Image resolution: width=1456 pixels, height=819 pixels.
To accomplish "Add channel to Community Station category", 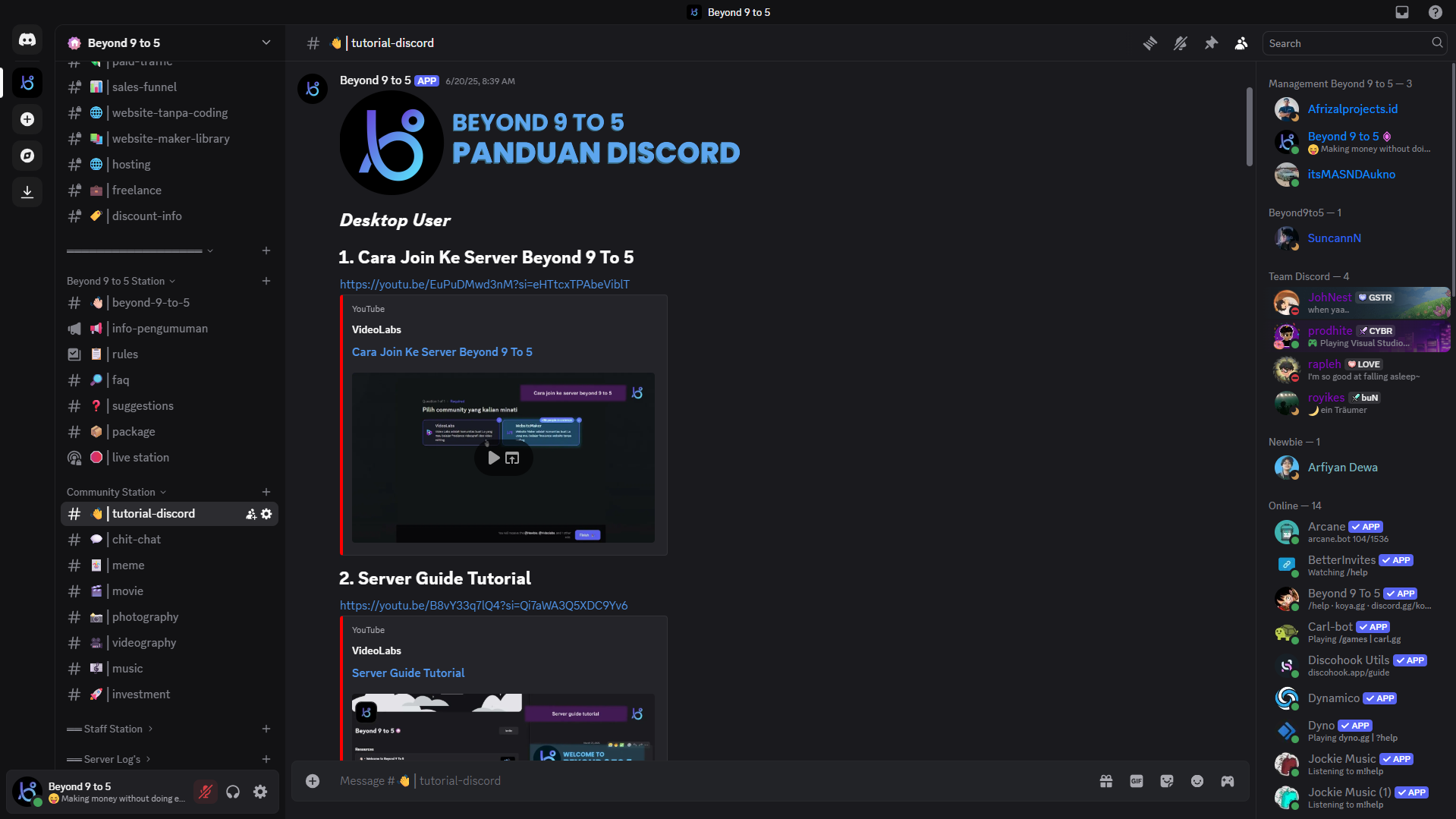I will (x=266, y=492).
